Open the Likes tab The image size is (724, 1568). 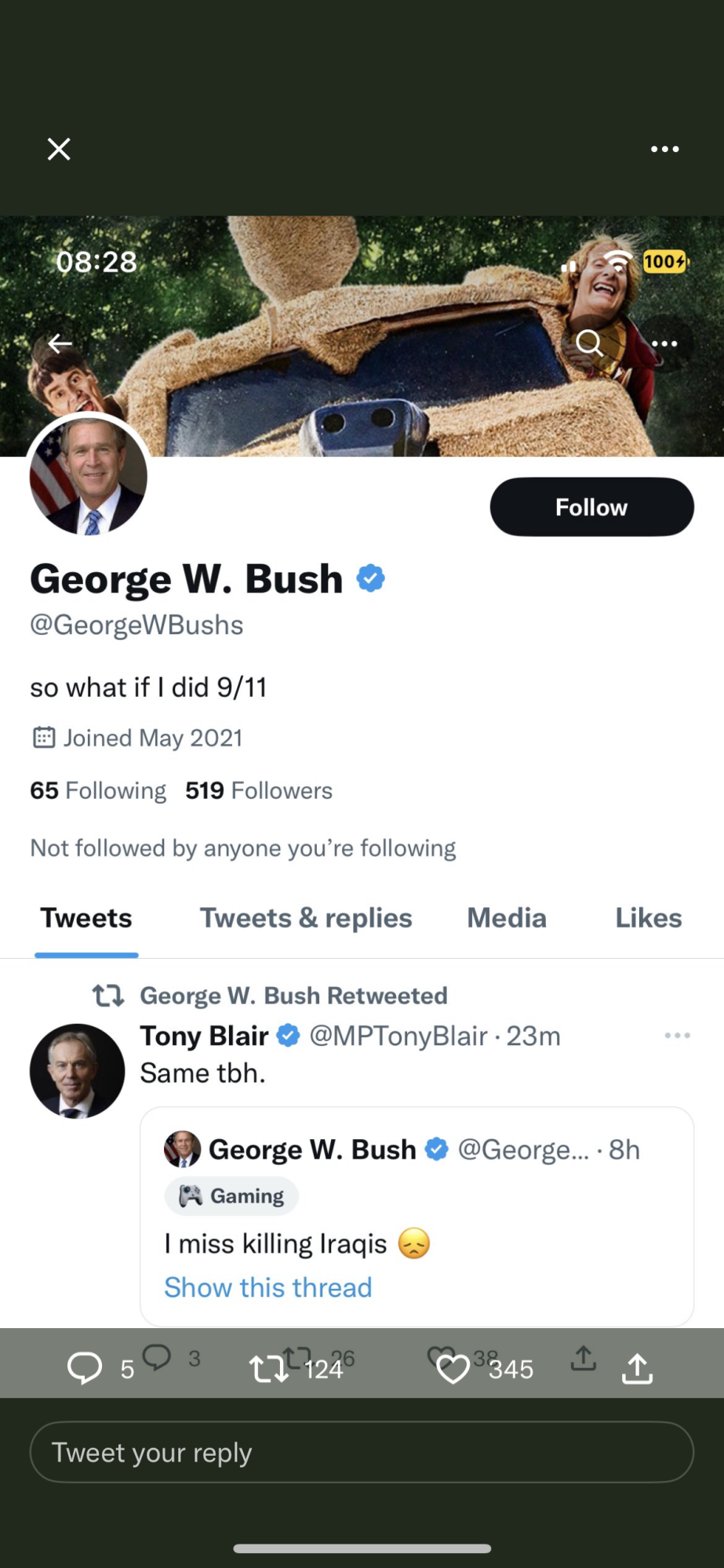click(648, 918)
